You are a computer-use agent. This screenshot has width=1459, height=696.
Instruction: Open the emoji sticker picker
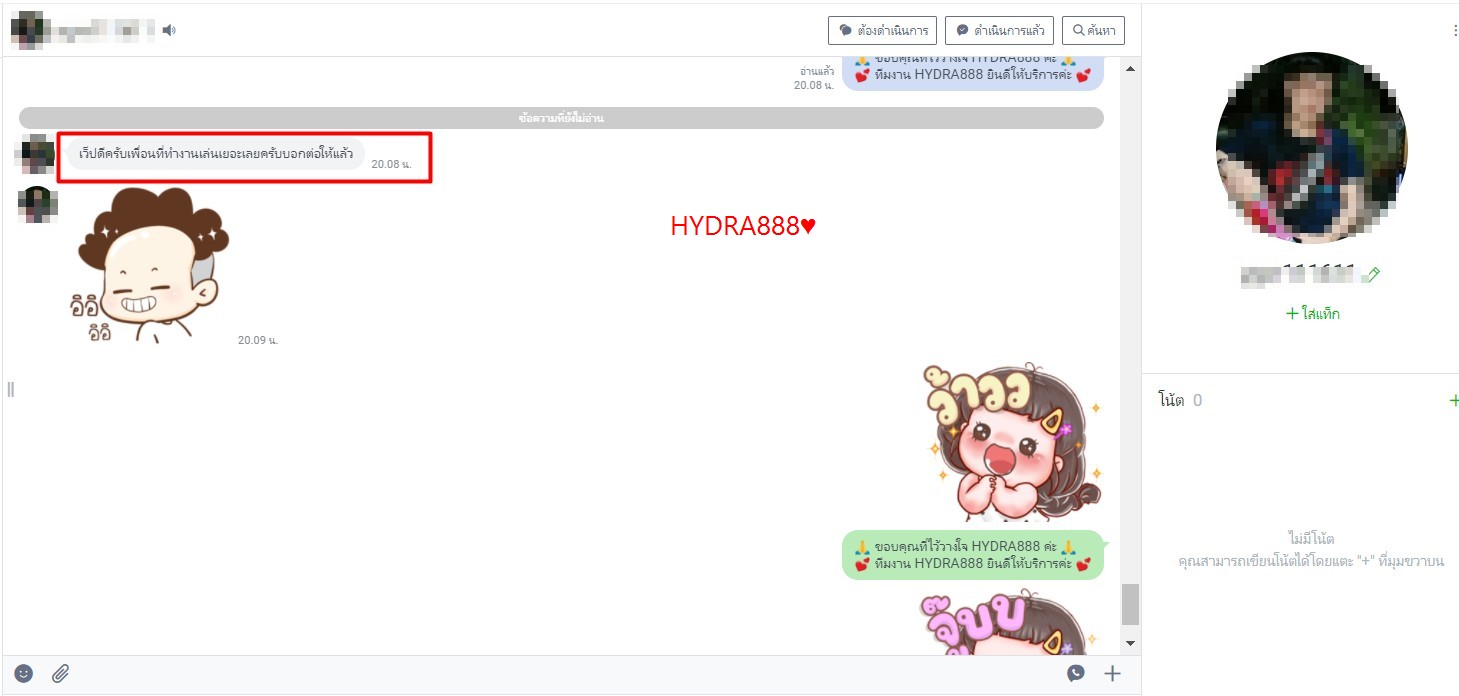[x=24, y=674]
